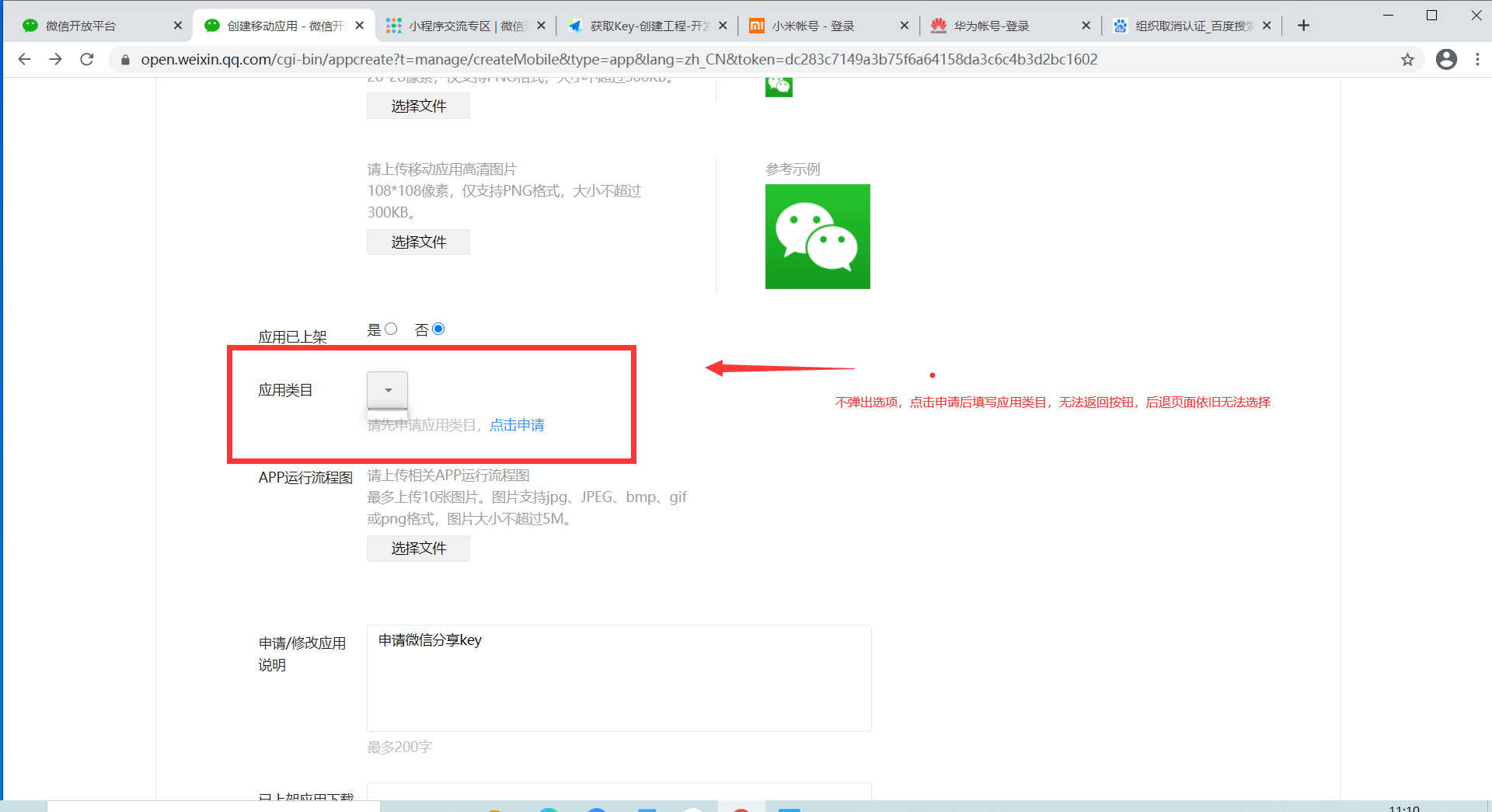This screenshot has height=812, width=1492.
Task: Click 选择文件 for APP运行流程图
Action: click(x=418, y=549)
